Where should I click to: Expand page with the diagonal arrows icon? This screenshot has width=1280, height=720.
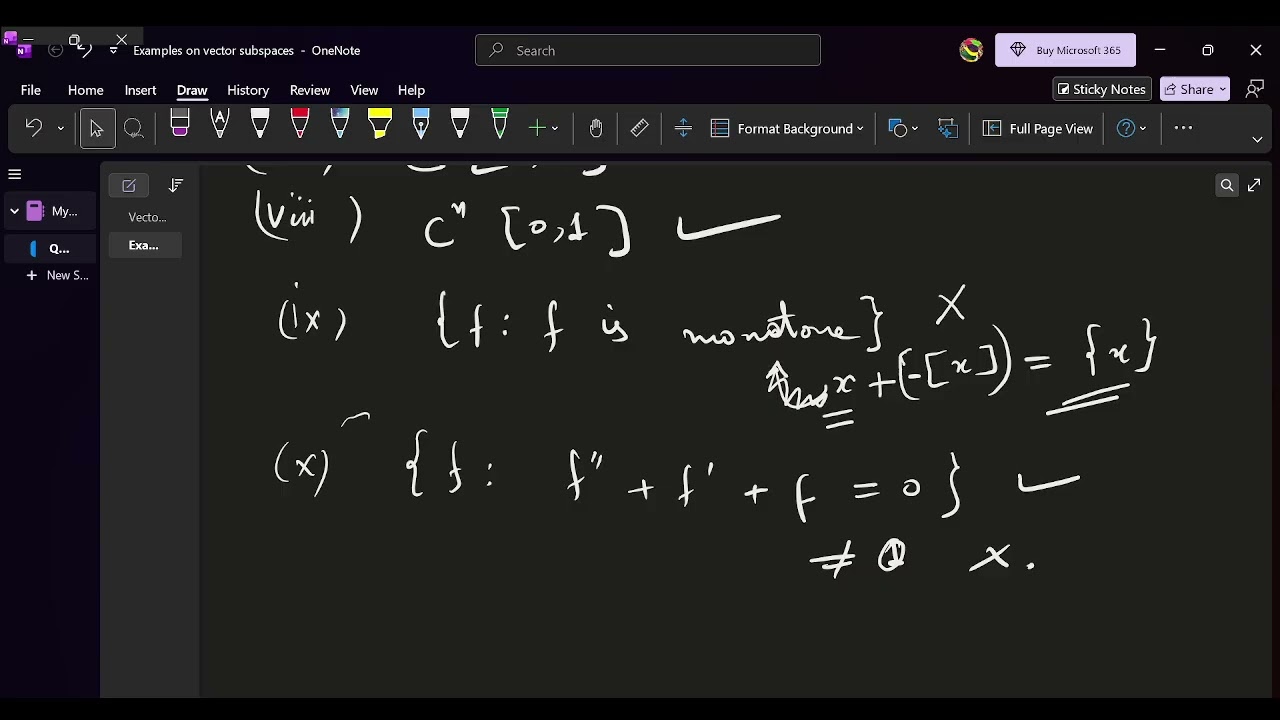point(1254,185)
